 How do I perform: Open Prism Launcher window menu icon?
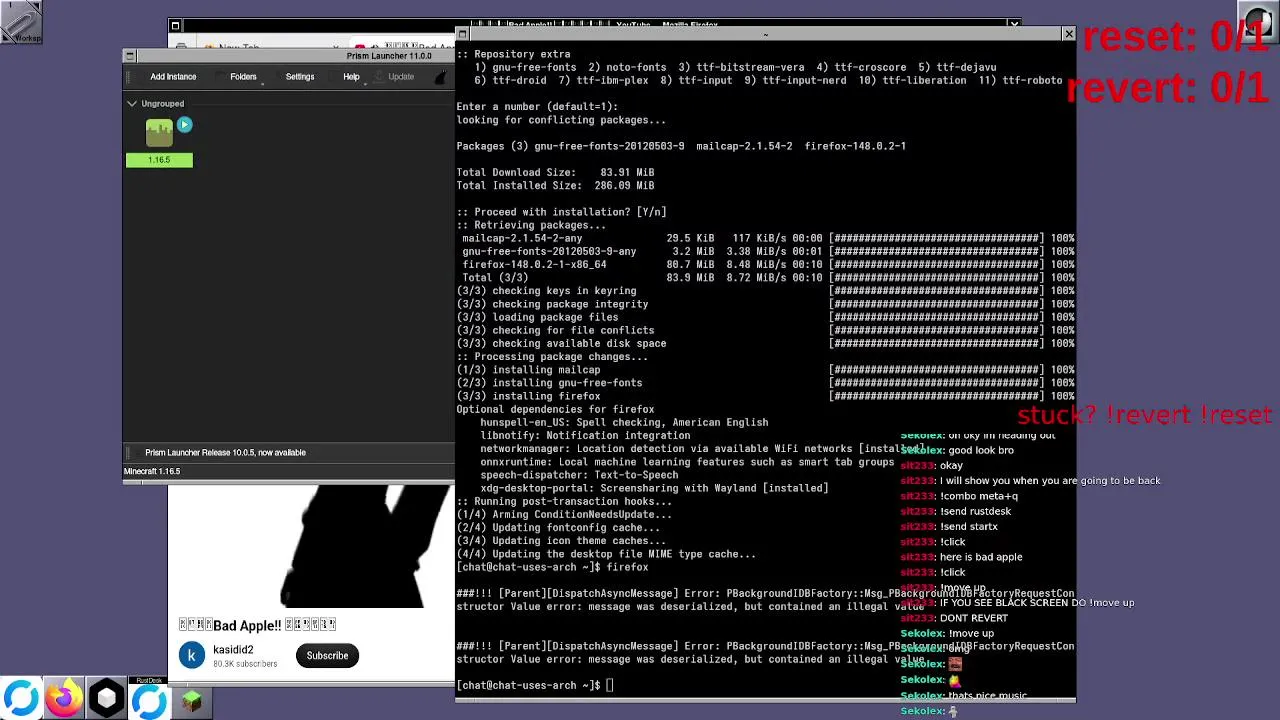pos(129,56)
